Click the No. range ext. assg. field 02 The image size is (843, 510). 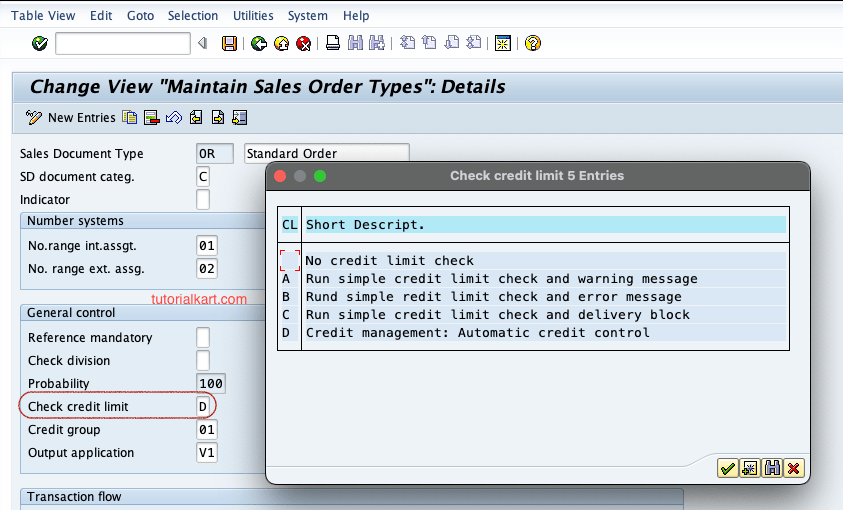207,269
